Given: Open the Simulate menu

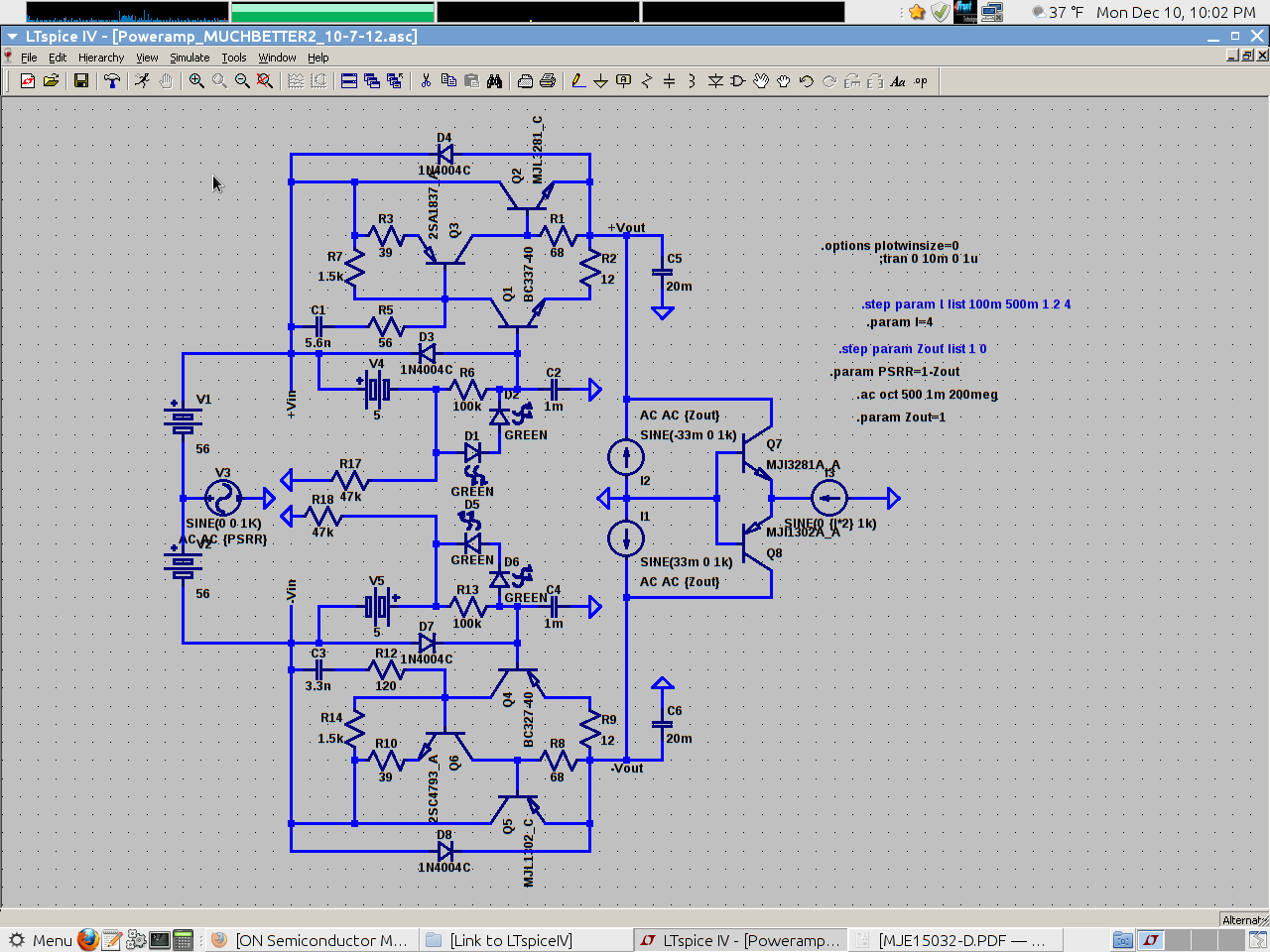Looking at the screenshot, I should (x=190, y=58).
